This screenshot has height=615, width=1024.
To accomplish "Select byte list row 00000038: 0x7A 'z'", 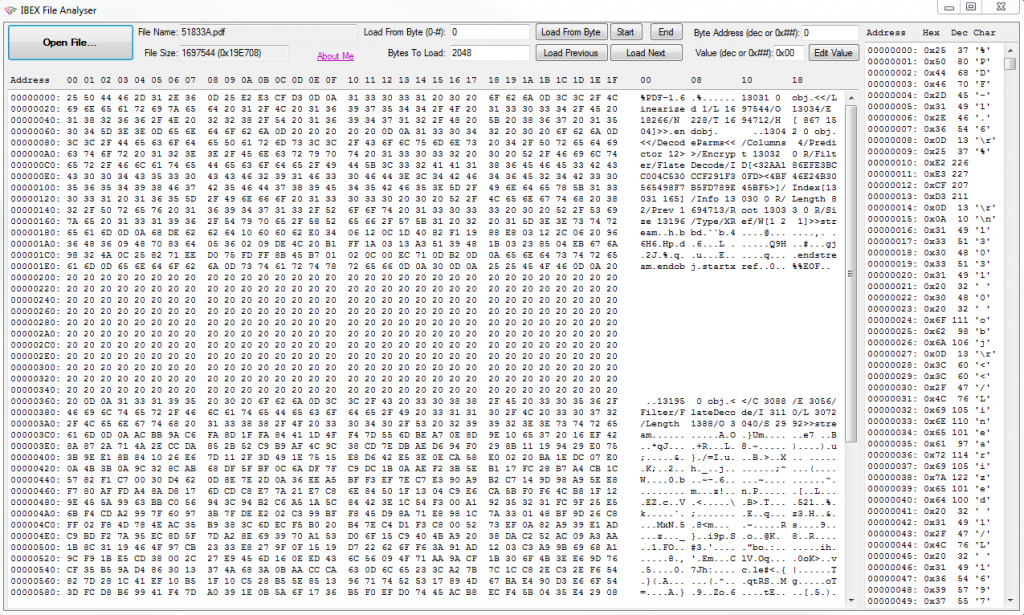I will [930, 477].
